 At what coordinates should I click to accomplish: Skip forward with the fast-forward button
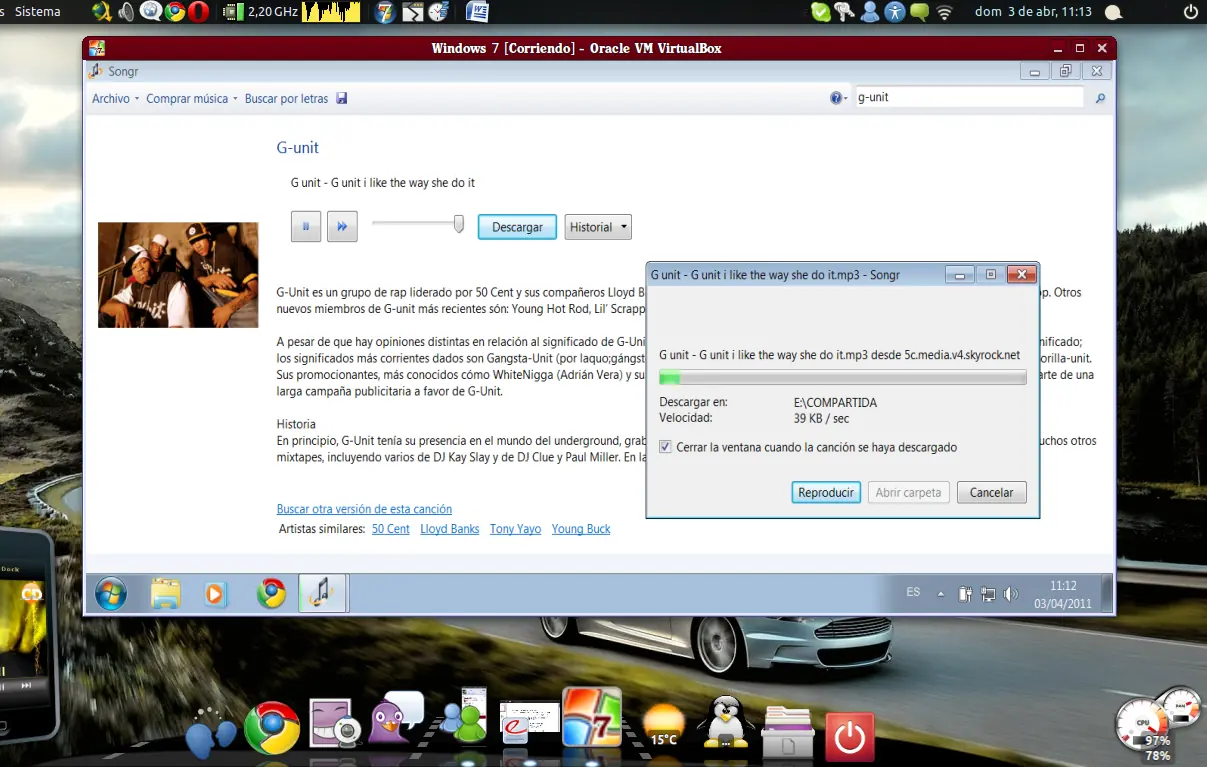coord(342,227)
